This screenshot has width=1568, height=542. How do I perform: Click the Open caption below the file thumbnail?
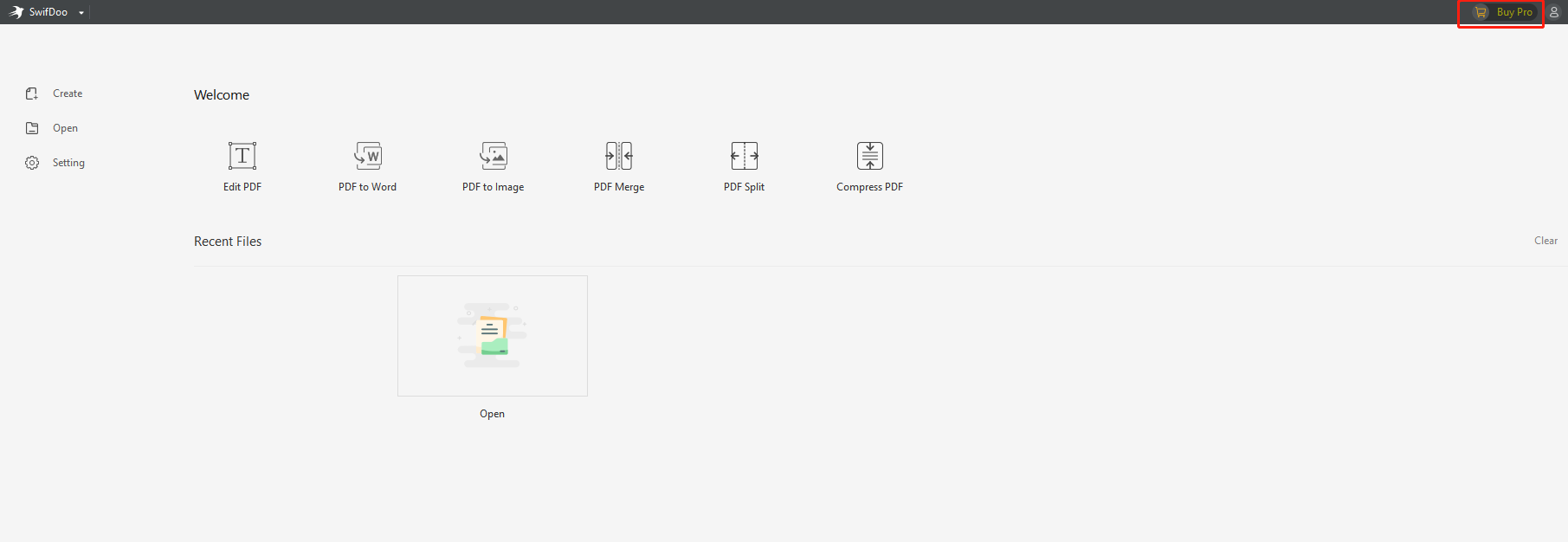(x=493, y=414)
